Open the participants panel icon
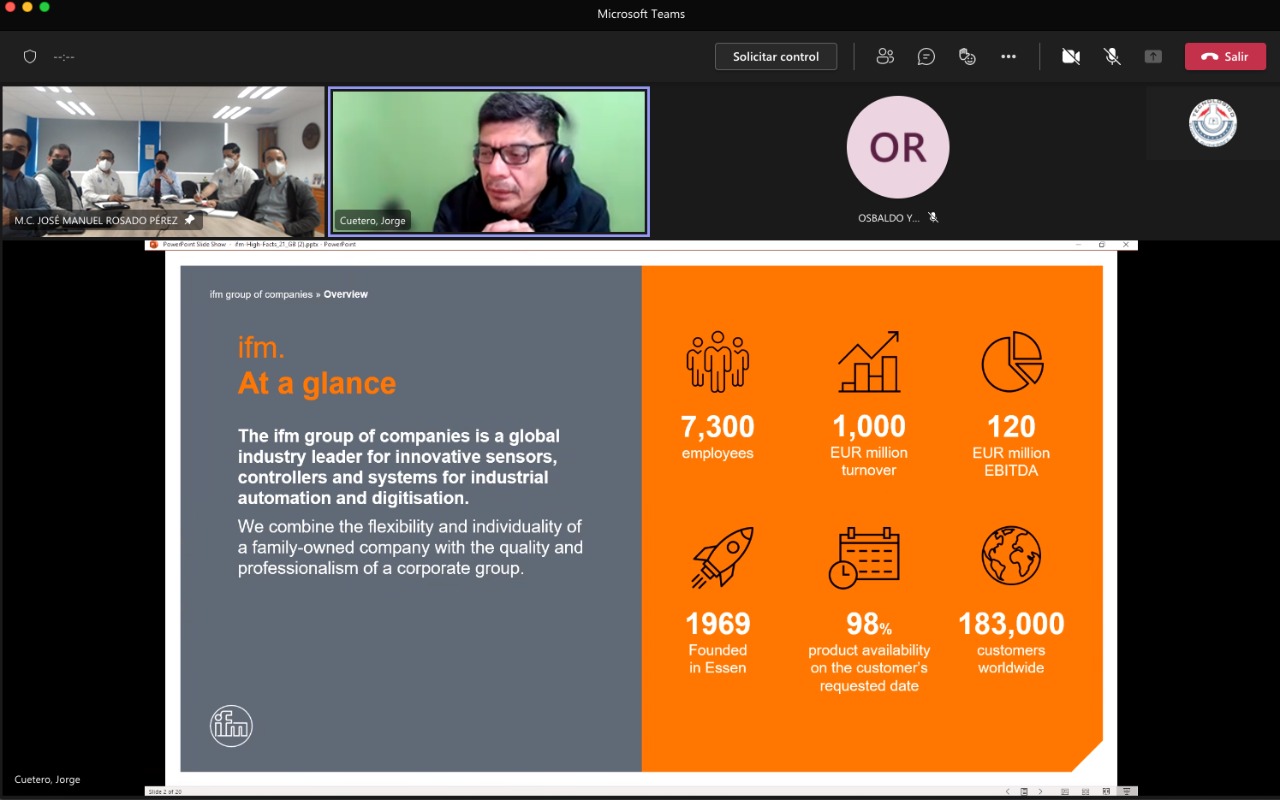The height and width of the screenshot is (800, 1280). coord(885,57)
